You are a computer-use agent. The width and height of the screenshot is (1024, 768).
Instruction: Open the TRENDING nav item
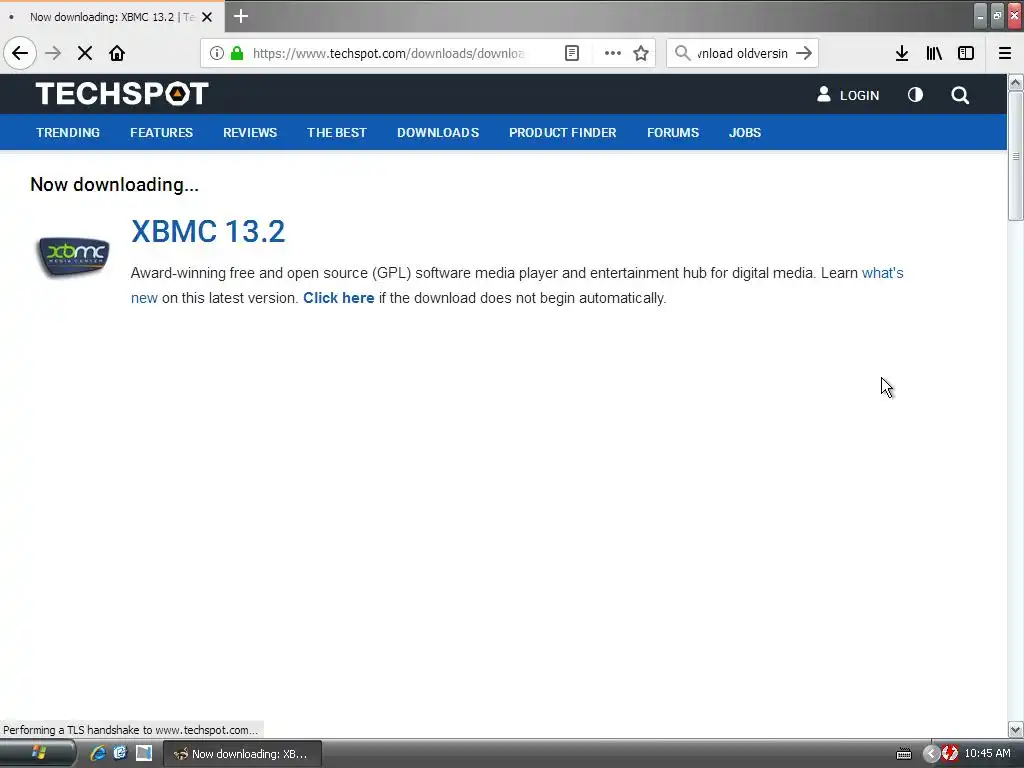pos(68,133)
